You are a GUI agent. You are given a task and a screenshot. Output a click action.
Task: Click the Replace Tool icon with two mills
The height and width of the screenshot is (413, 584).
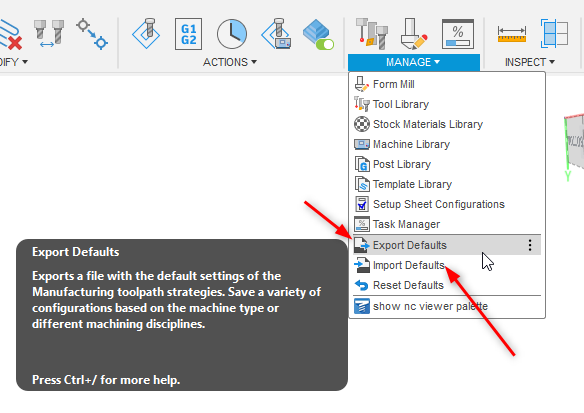pyautogui.click(x=49, y=34)
